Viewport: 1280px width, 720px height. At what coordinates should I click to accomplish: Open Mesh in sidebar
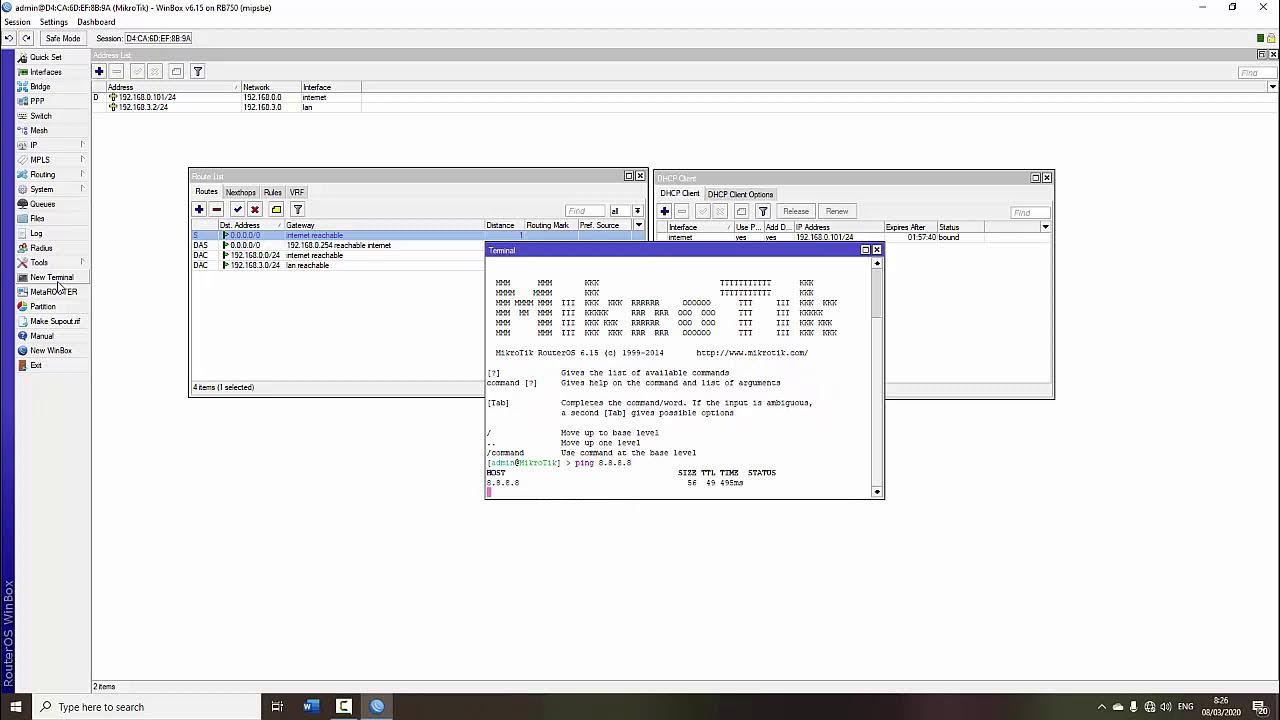point(38,130)
